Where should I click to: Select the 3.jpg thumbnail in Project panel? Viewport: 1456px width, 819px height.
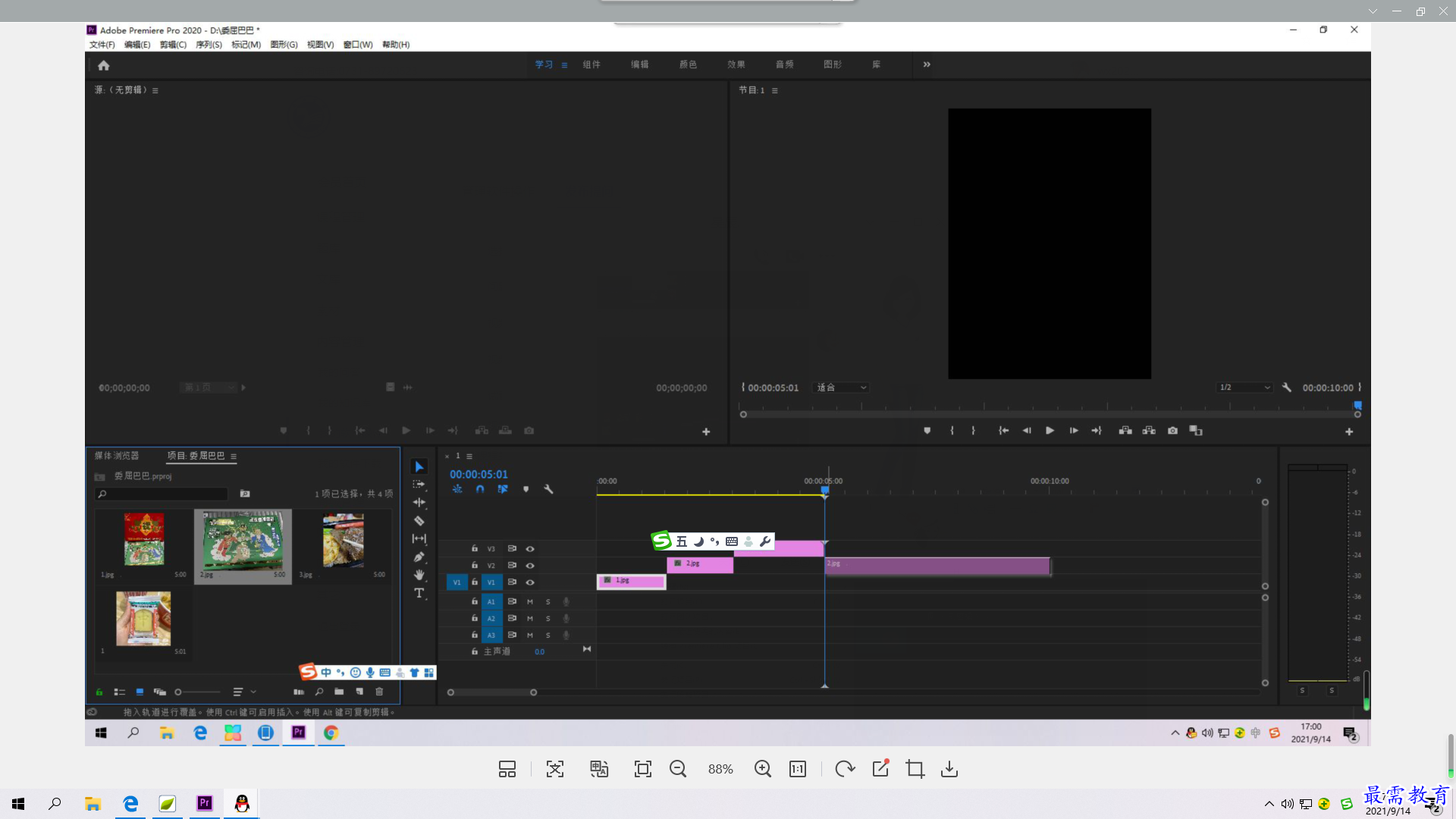click(x=343, y=541)
